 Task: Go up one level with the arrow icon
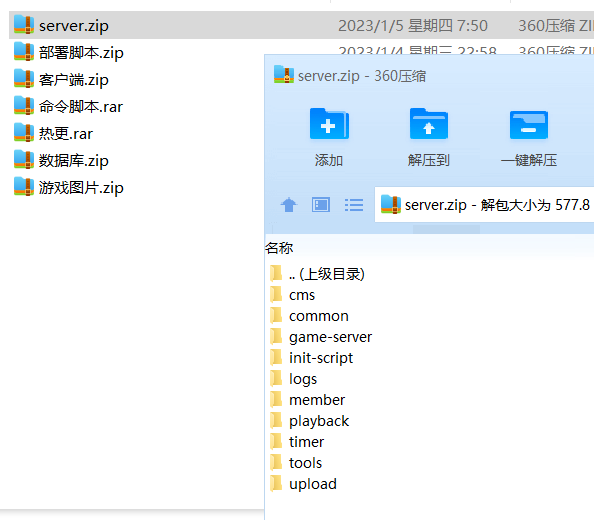[289, 205]
